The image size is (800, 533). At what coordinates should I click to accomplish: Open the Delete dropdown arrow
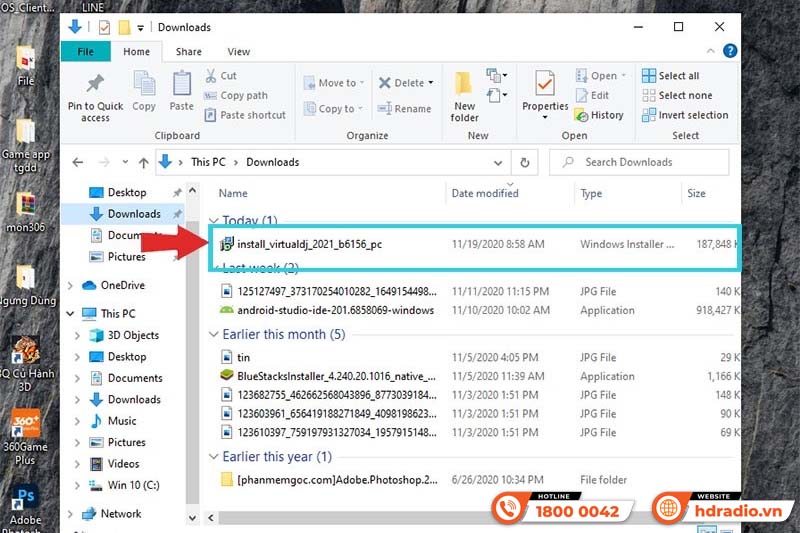(431, 83)
